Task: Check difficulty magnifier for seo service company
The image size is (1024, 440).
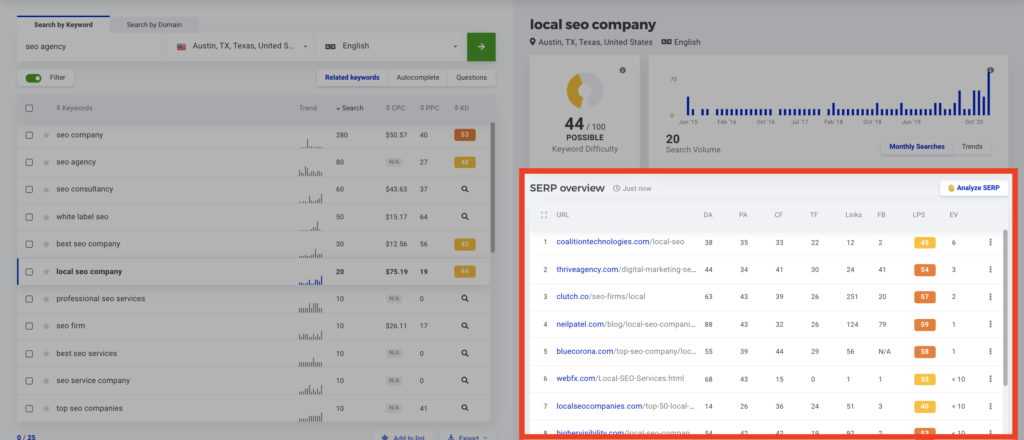Action: point(464,381)
